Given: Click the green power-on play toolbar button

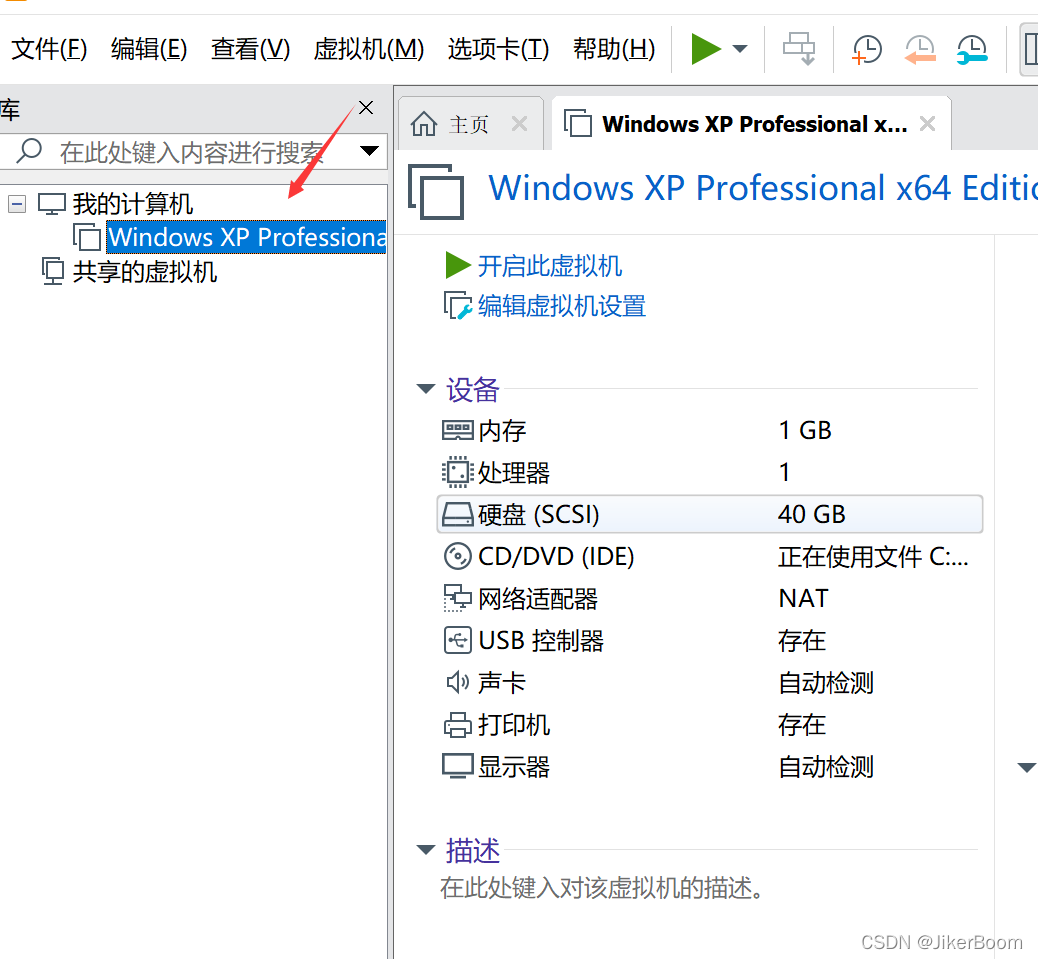Looking at the screenshot, I should (x=705, y=49).
